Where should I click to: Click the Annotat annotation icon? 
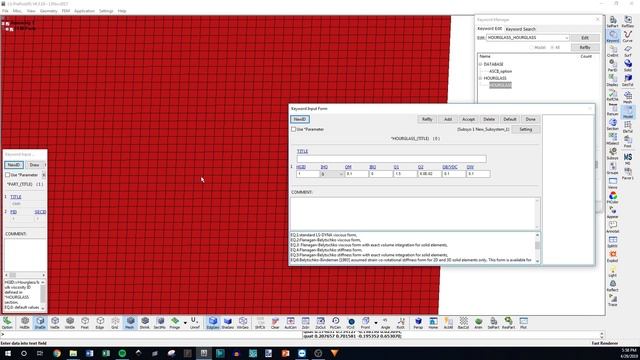613,227
